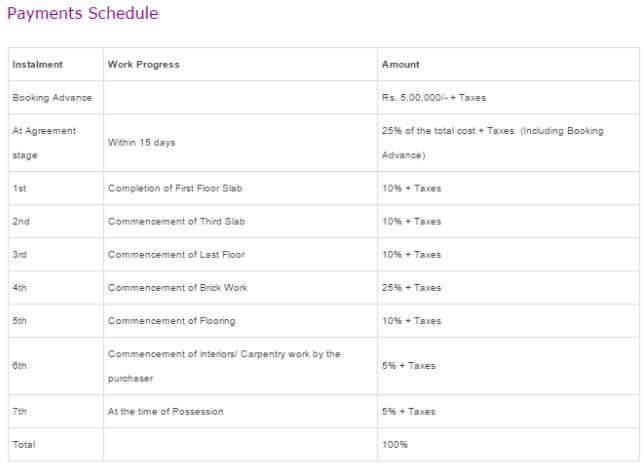Image resolution: width=644 pixels, height=470 pixels.
Task: Select the Amount column header
Action: (400, 65)
